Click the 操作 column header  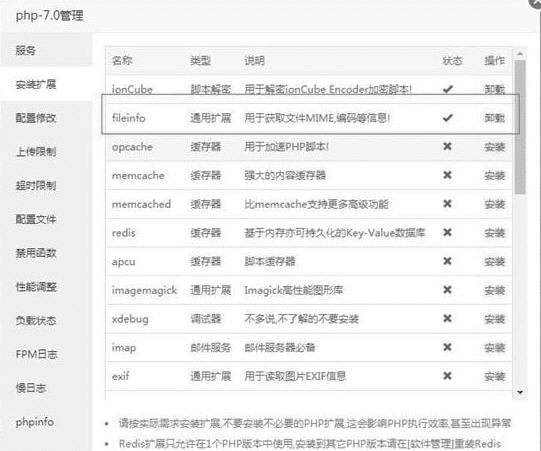494,61
